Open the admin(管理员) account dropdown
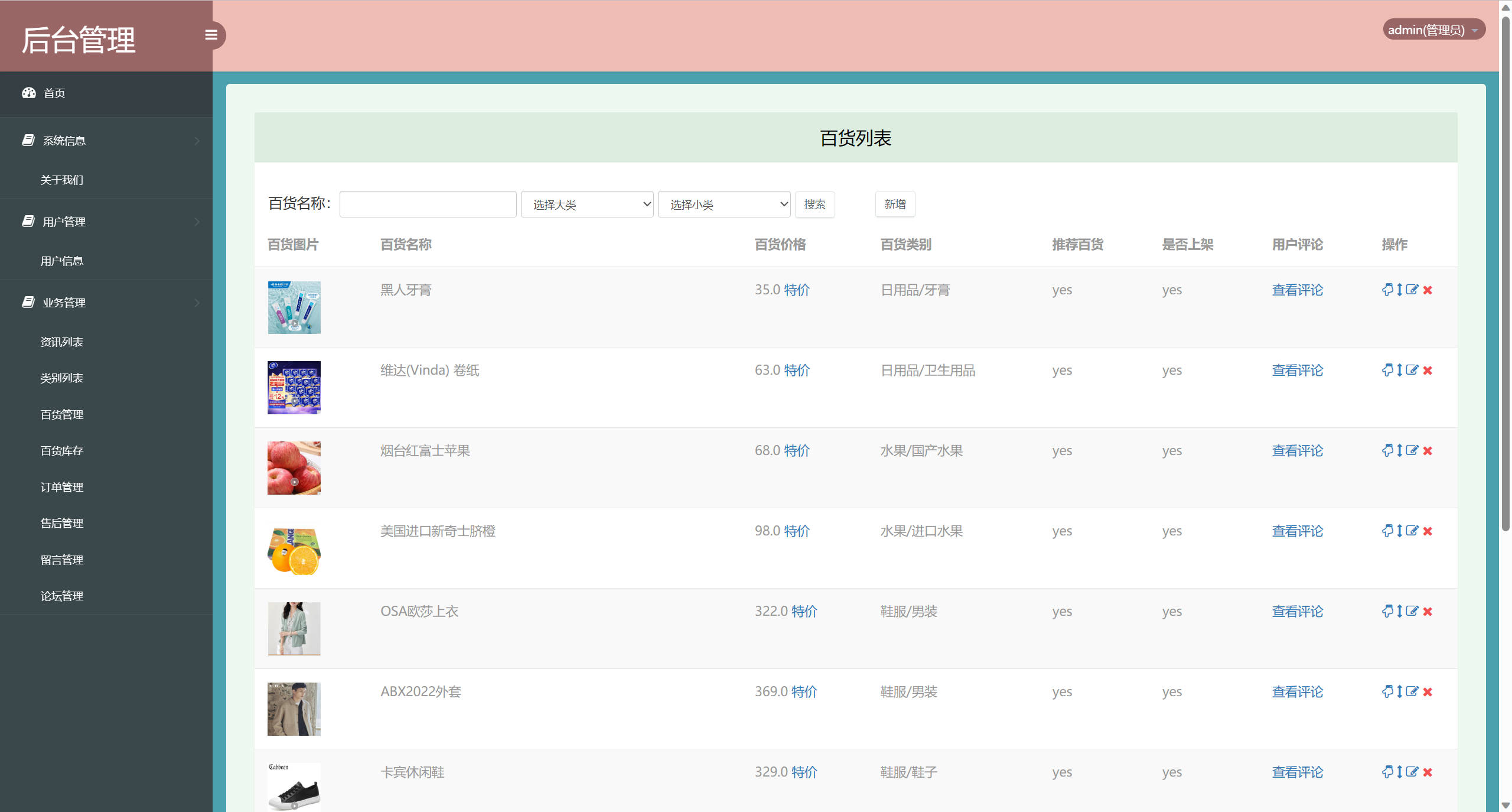This screenshot has height=812, width=1512. click(1433, 30)
